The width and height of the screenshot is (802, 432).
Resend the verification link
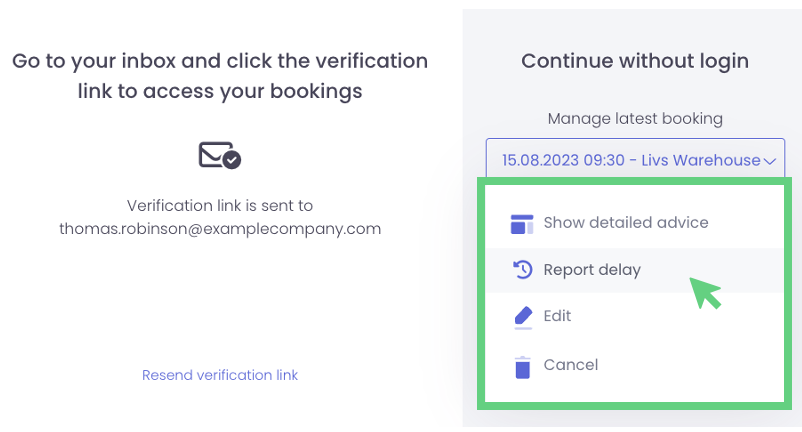[x=220, y=375]
